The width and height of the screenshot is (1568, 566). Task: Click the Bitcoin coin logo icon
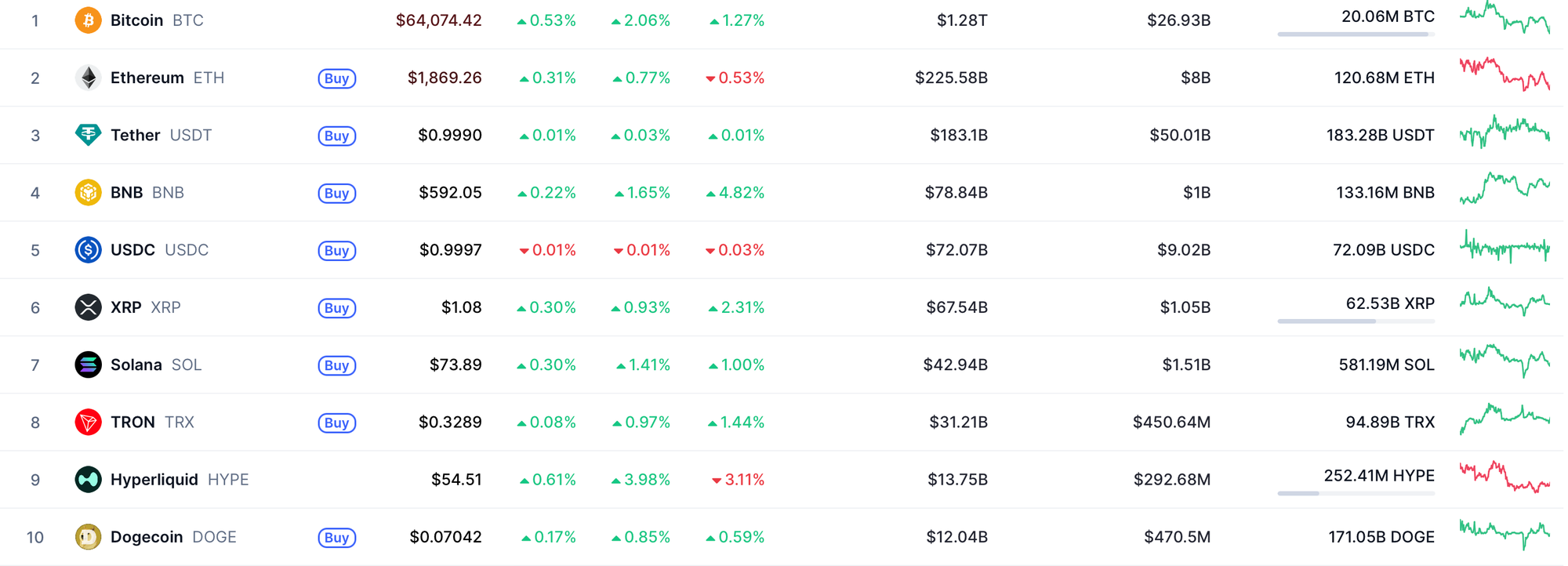point(88,20)
